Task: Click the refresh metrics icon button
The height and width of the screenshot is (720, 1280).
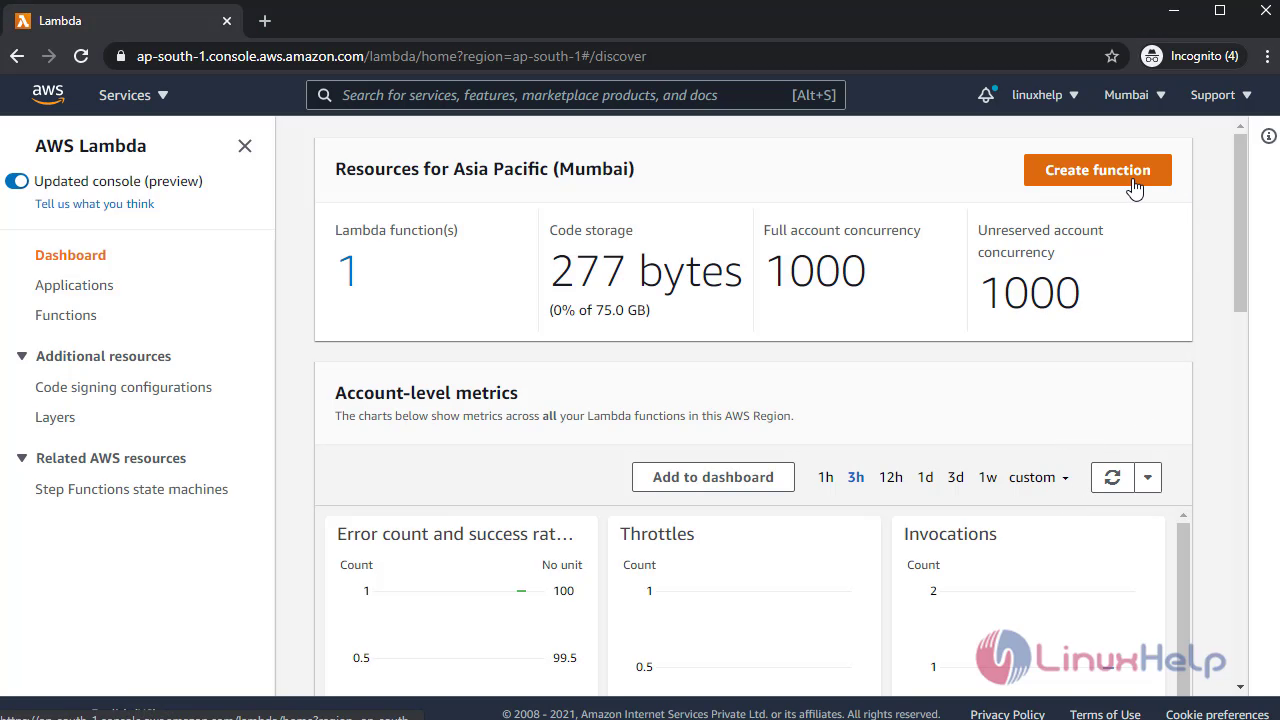Action: tap(1112, 477)
